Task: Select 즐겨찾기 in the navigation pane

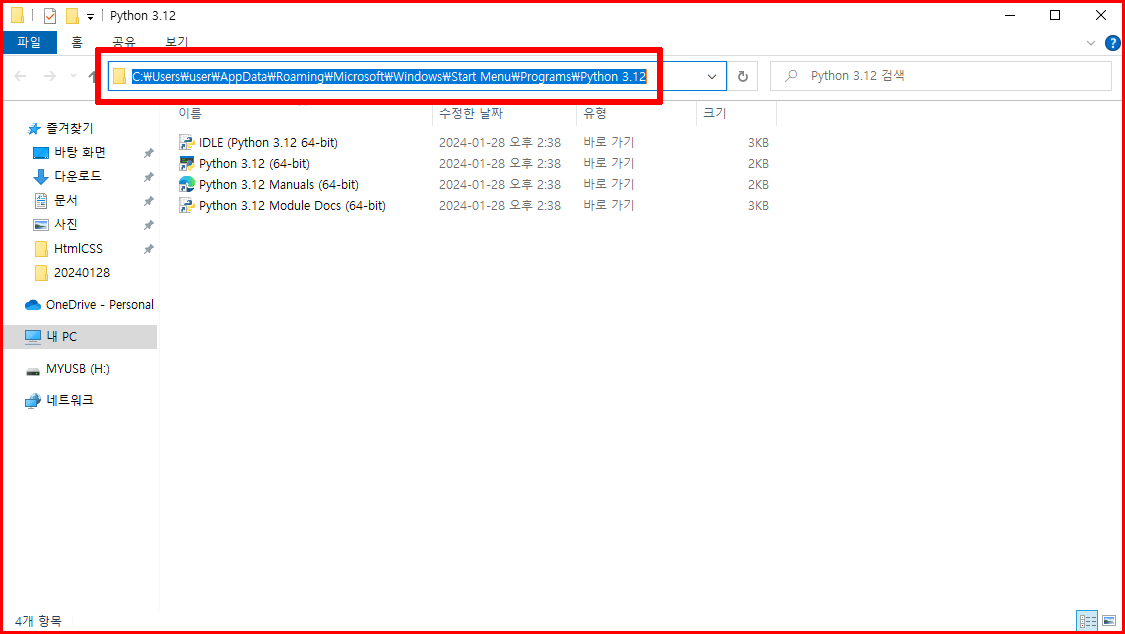Action: point(70,128)
